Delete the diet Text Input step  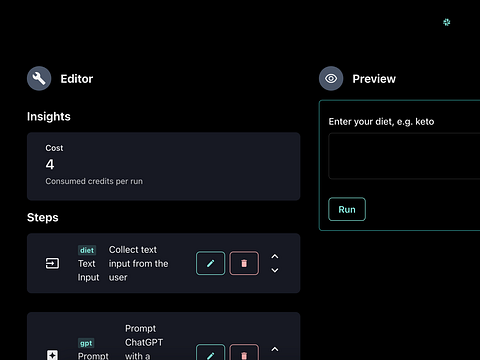[x=244, y=263]
